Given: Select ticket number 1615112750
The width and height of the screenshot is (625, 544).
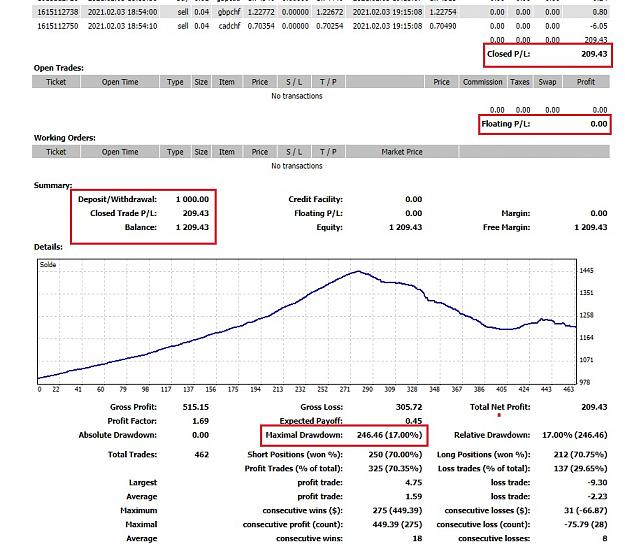Looking at the screenshot, I should tap(58, 26).
